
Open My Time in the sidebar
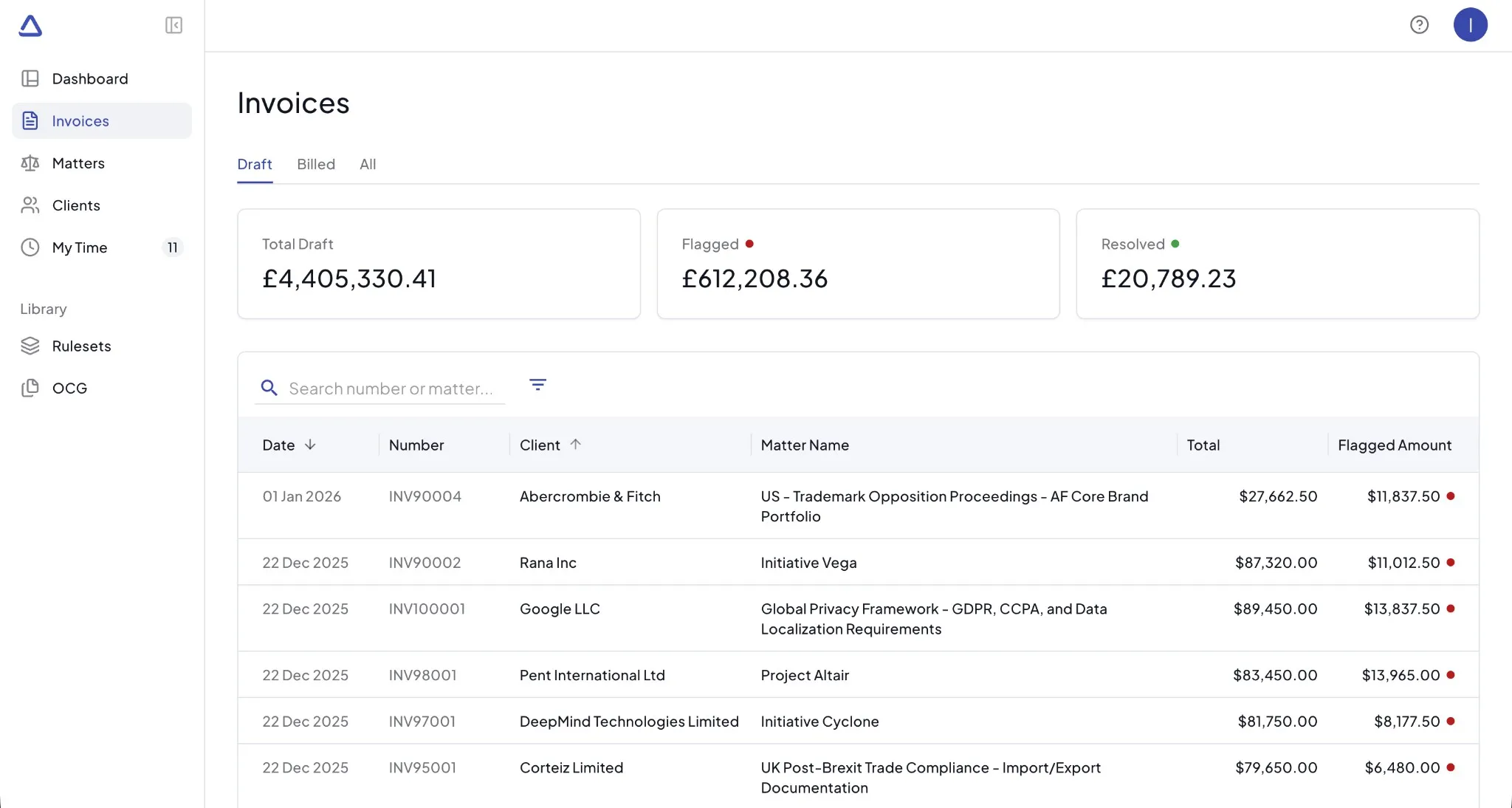pyautogui.click(x=102, y=247)
